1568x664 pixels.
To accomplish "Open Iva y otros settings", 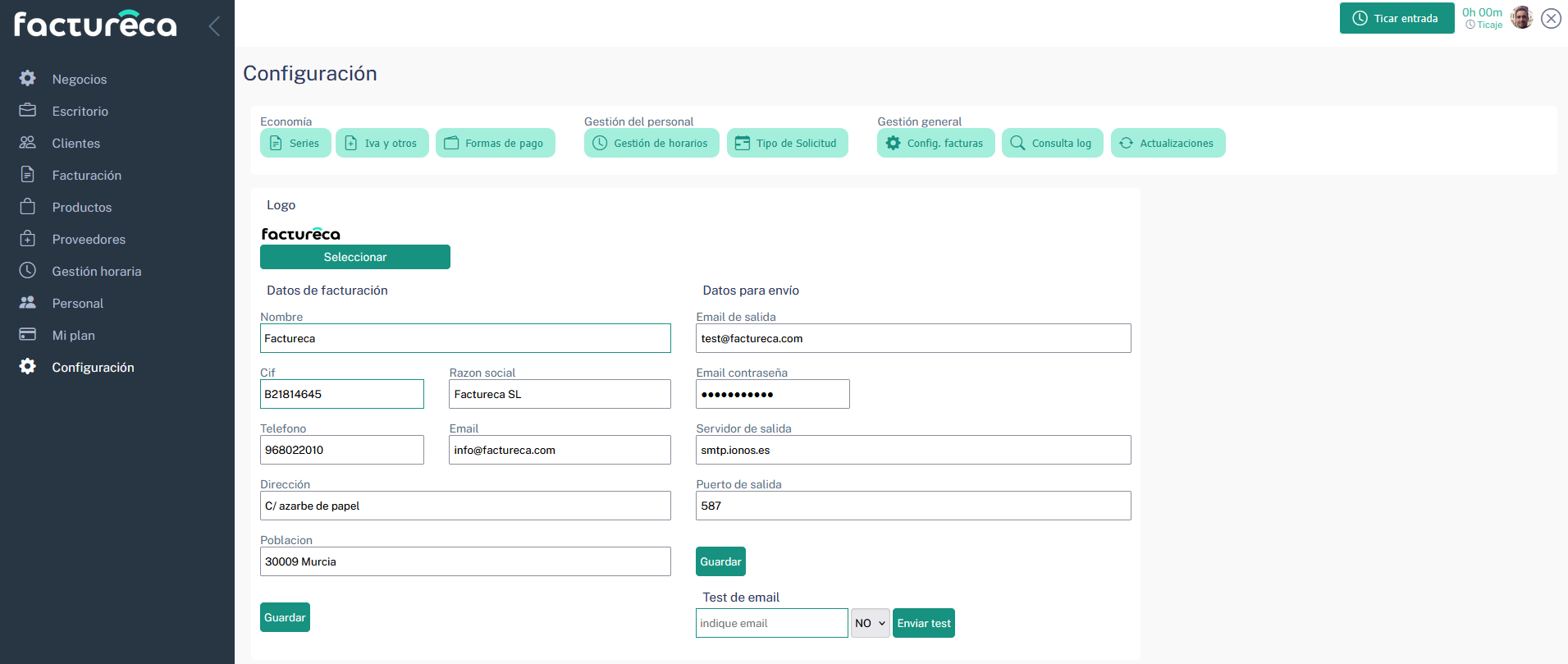I will pyautogui.click(x=382, y=143).
